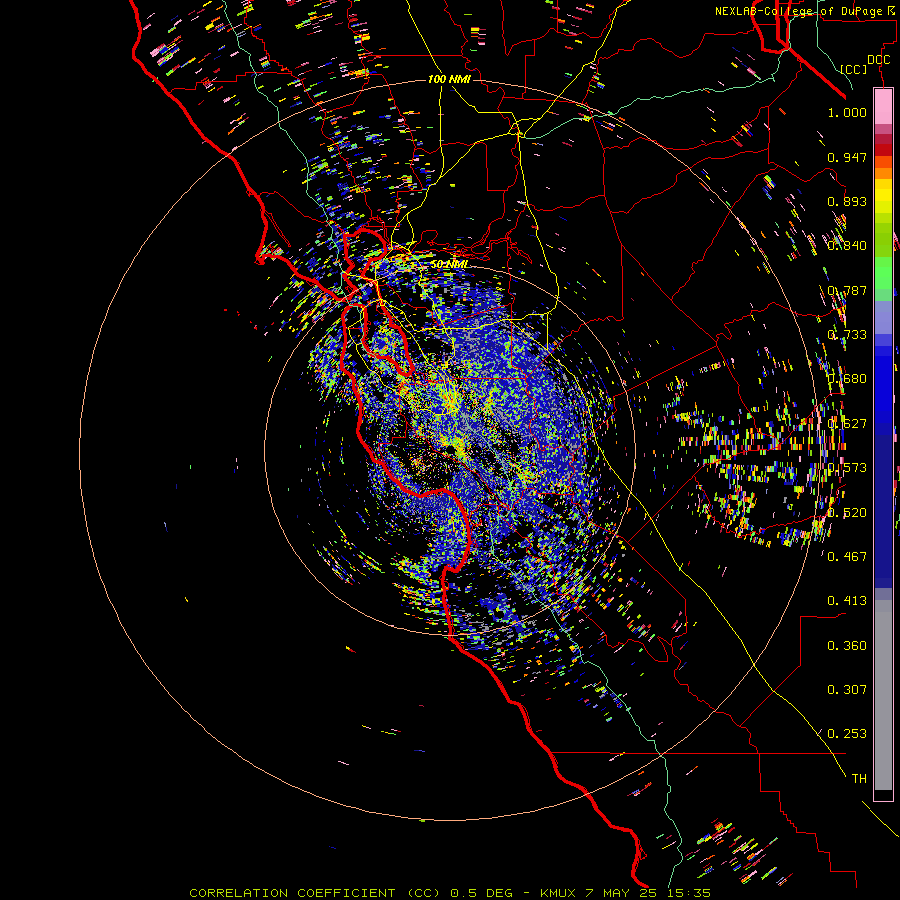Select the 0.253 legend value

pyautogui.click(x=847, y=734)
